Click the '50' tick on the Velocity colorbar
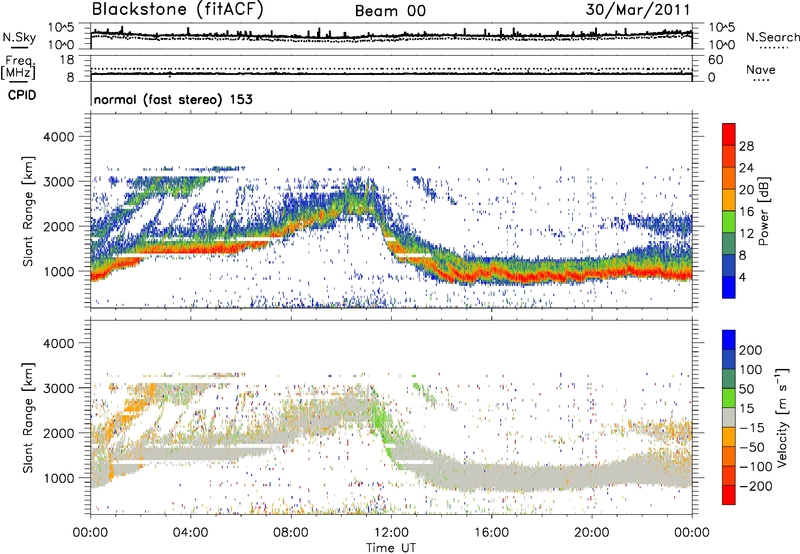This screenshot has width=800, height=554. [746, 389]
